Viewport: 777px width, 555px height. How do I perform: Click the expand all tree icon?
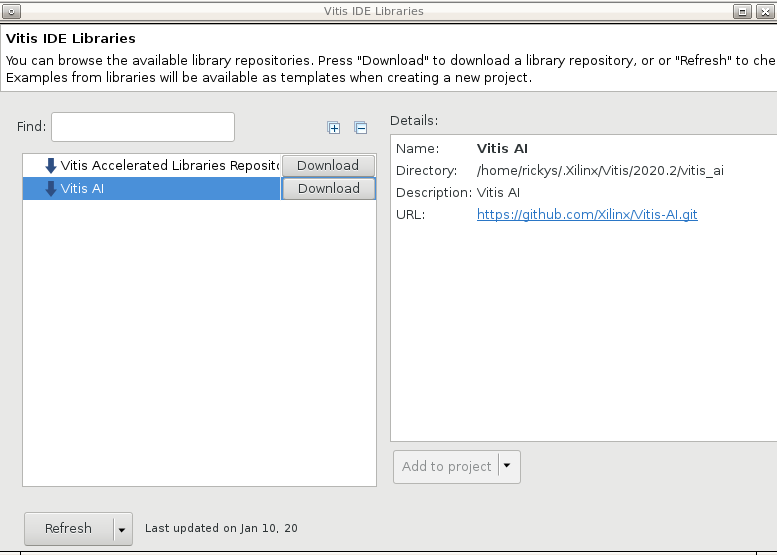[334, 128]
